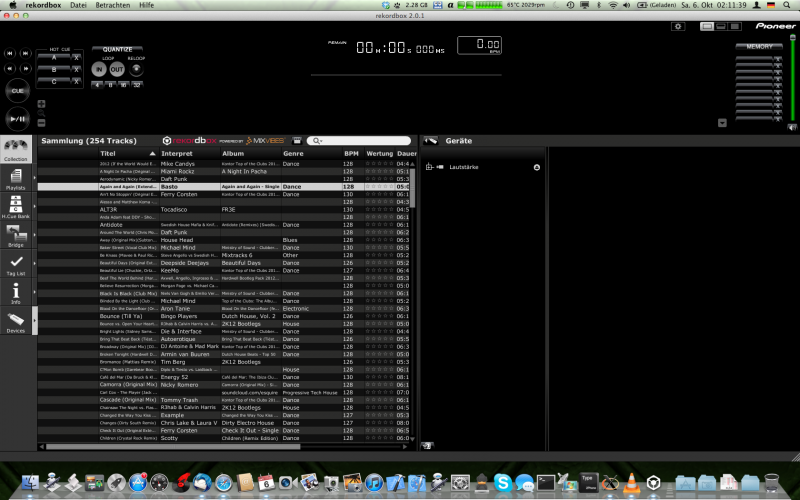Click the eject icon next to Lautstärke
The height and width of the screenshot is (500, 800).
click(537, 167)
